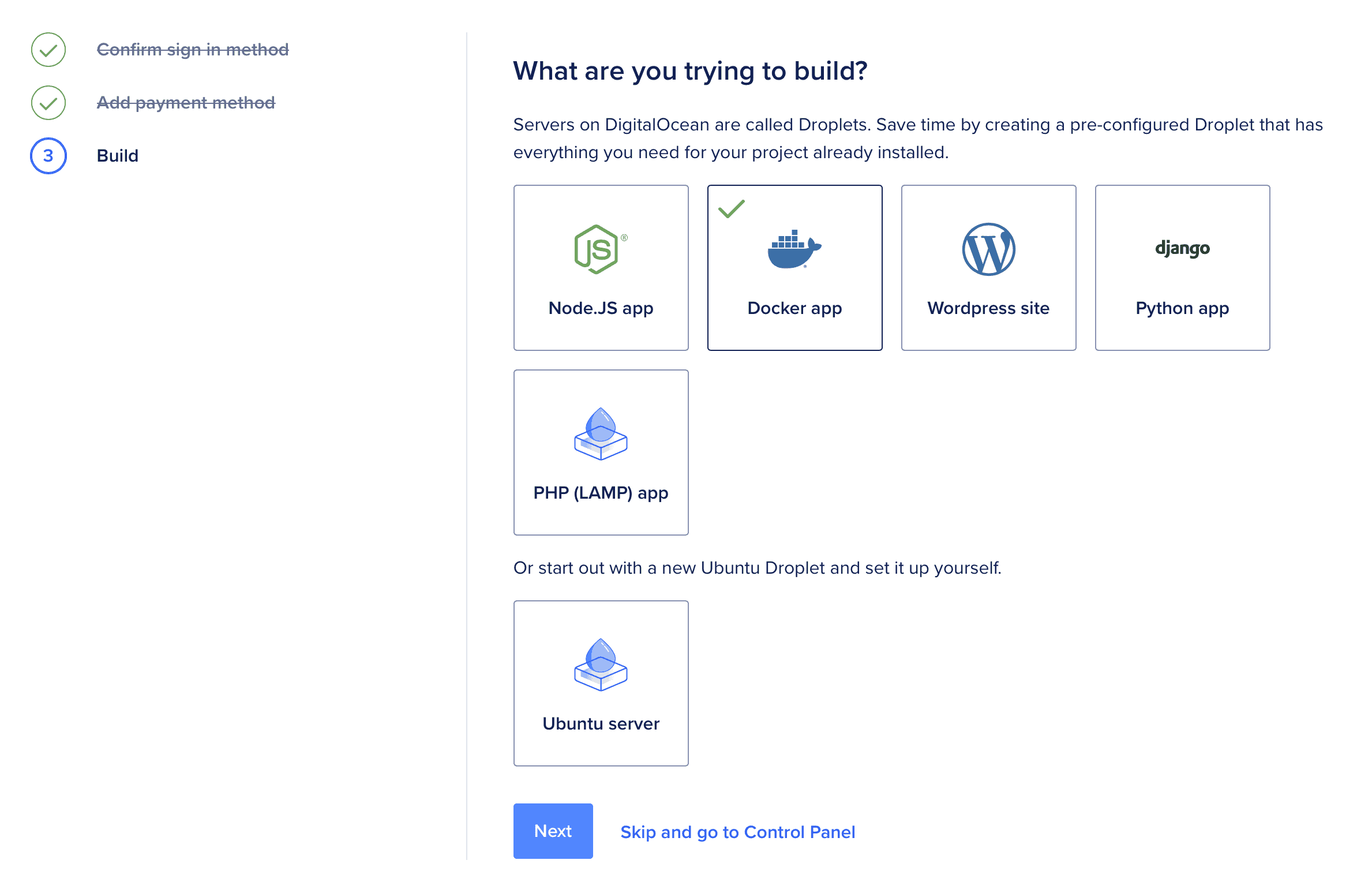This screenshot has width=1372, height=890.
Task: Open the Build step label
Action: [118, 156]
